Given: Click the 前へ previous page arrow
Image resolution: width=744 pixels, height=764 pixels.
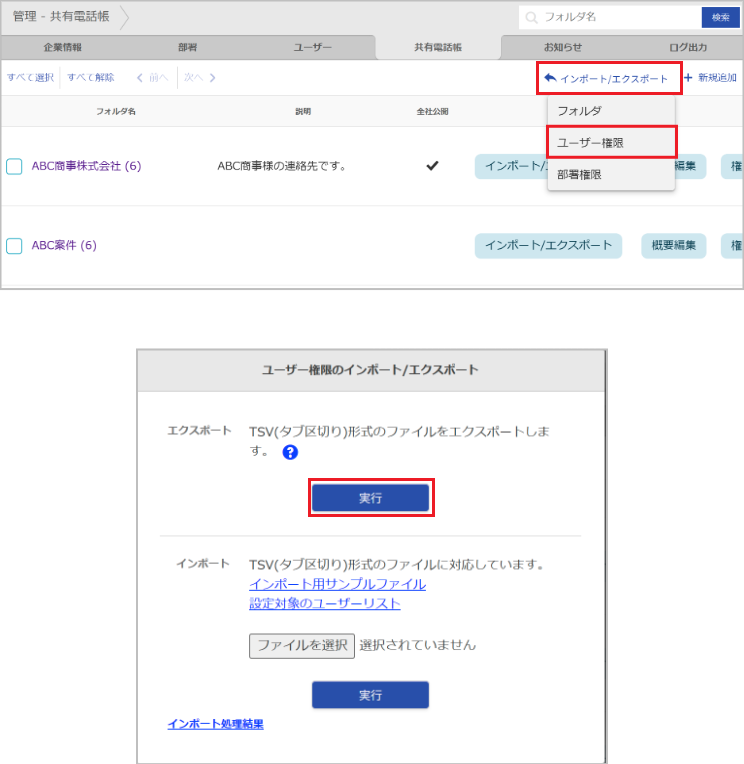Looking at the screenshot, I should tap(141, 78).
